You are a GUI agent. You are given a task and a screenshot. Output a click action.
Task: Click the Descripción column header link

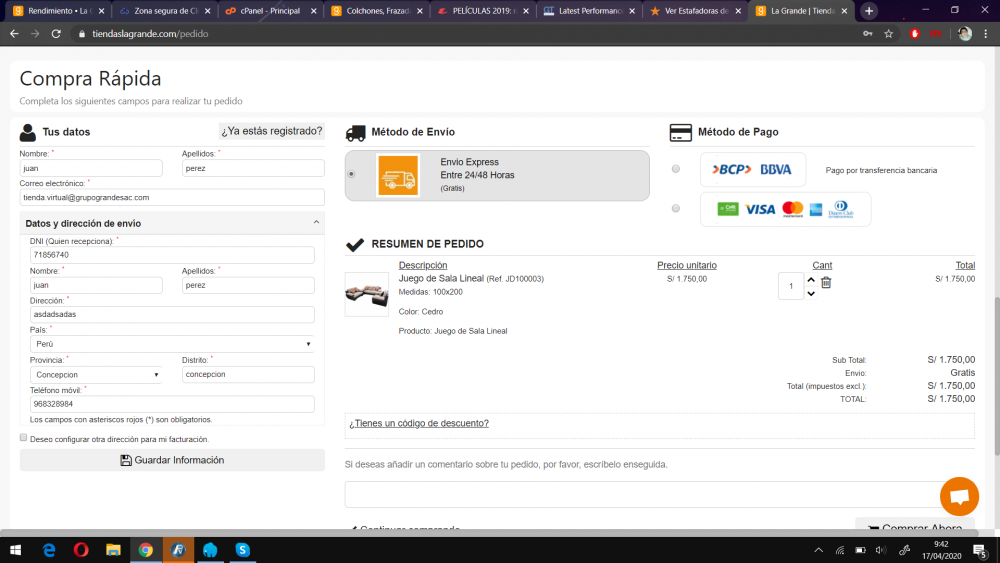(x=423, y=265)
